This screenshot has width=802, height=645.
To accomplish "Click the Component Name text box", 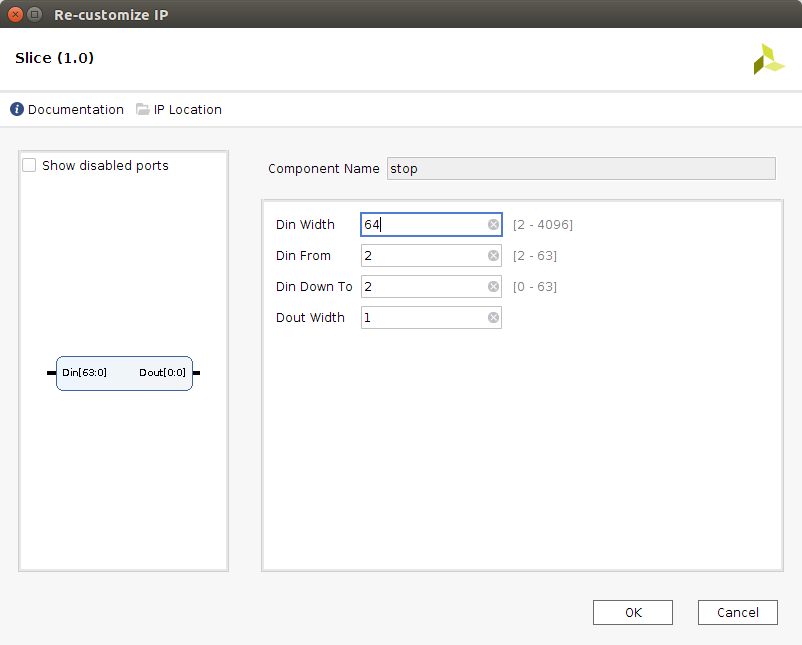I will (580, 169).
